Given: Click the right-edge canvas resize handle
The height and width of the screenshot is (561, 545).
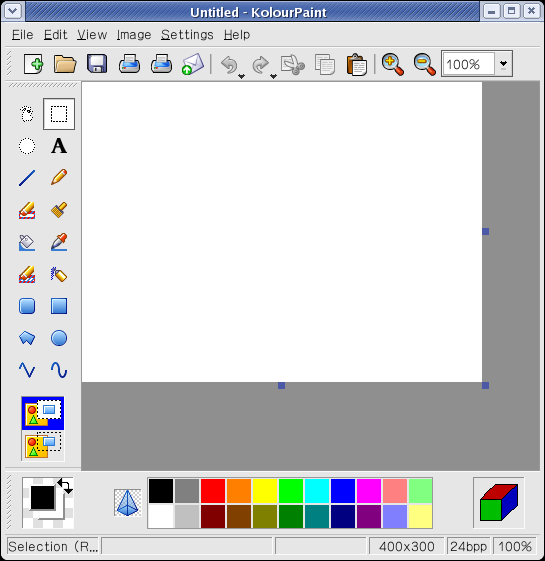Looking at the screenshot, I should pos(485,231).
